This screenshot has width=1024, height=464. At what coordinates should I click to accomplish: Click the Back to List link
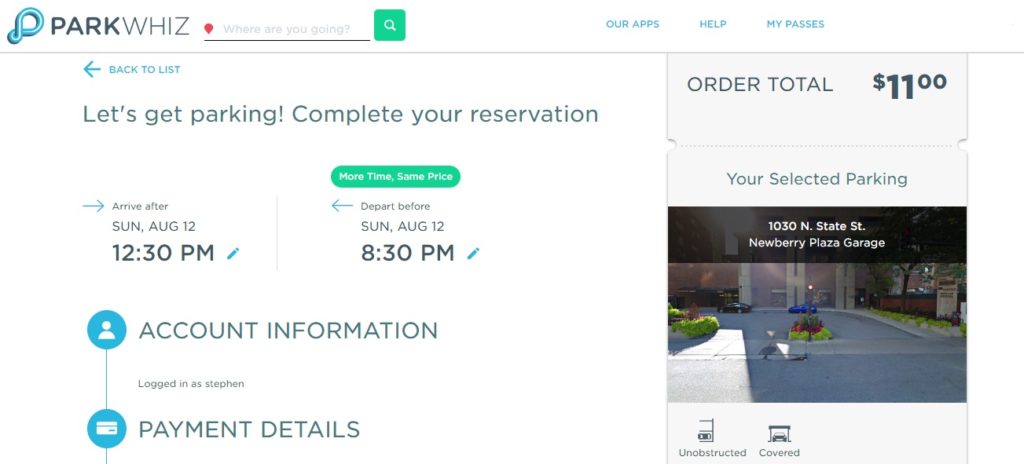144,70
